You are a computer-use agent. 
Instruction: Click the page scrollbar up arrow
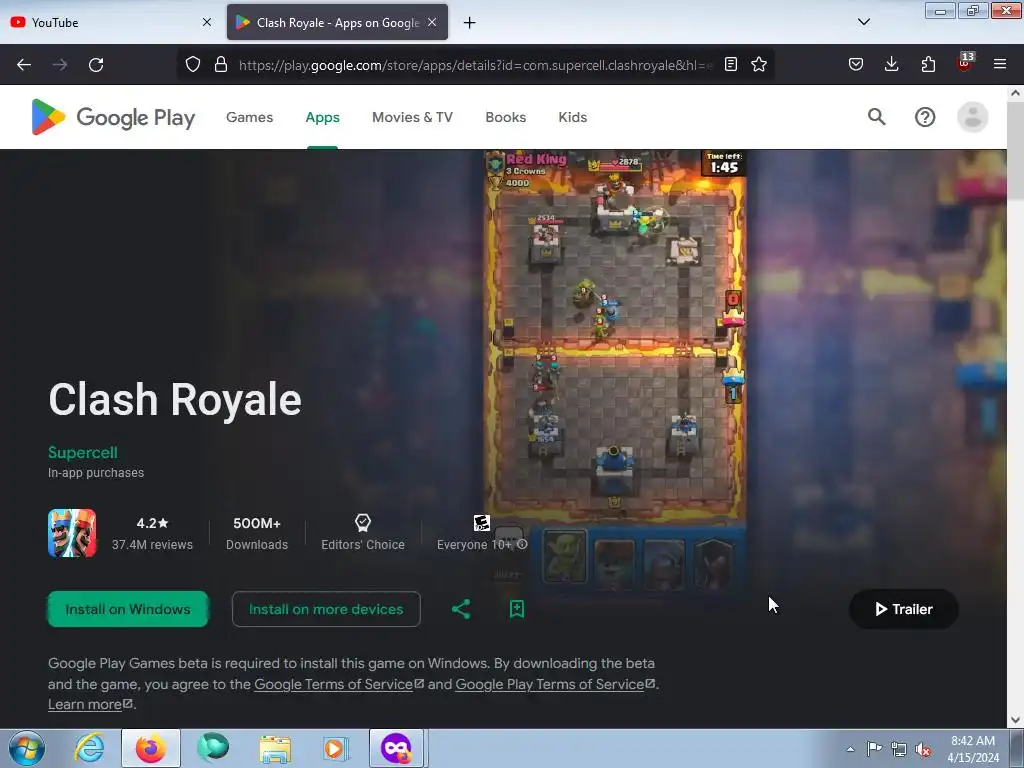pyautogui.click(x=1015, y=93)
